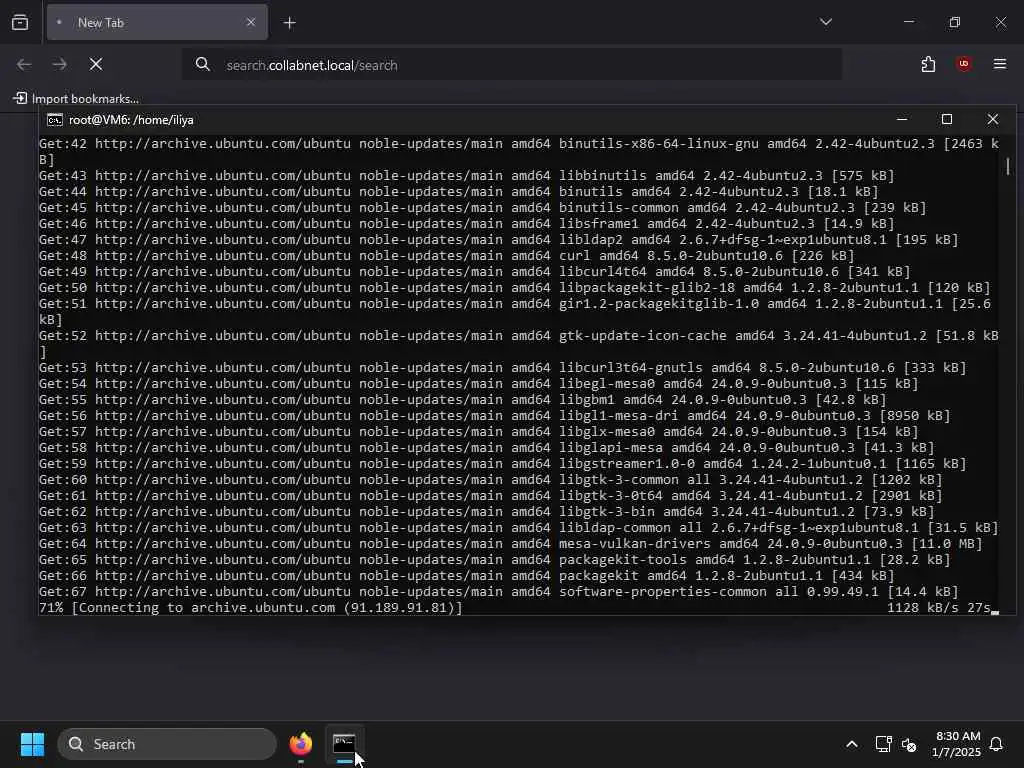Open Firefox View icon beside the tabs
The height and width of the screenshot is (768, 1024).
[20, 22]
